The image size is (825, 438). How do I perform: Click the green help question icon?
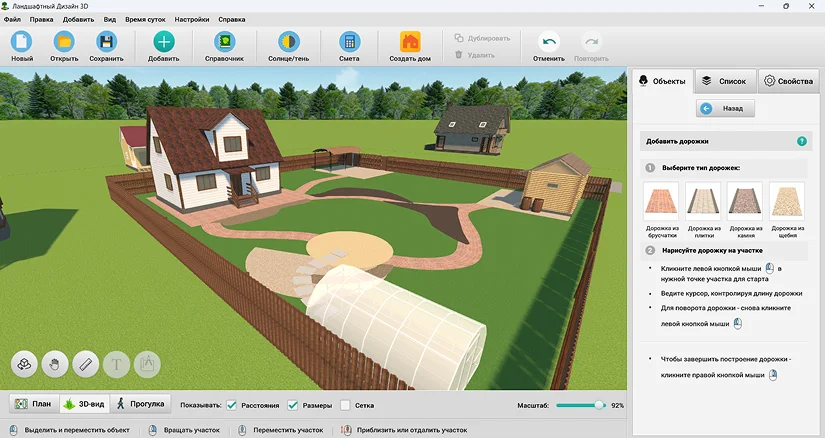801,141
